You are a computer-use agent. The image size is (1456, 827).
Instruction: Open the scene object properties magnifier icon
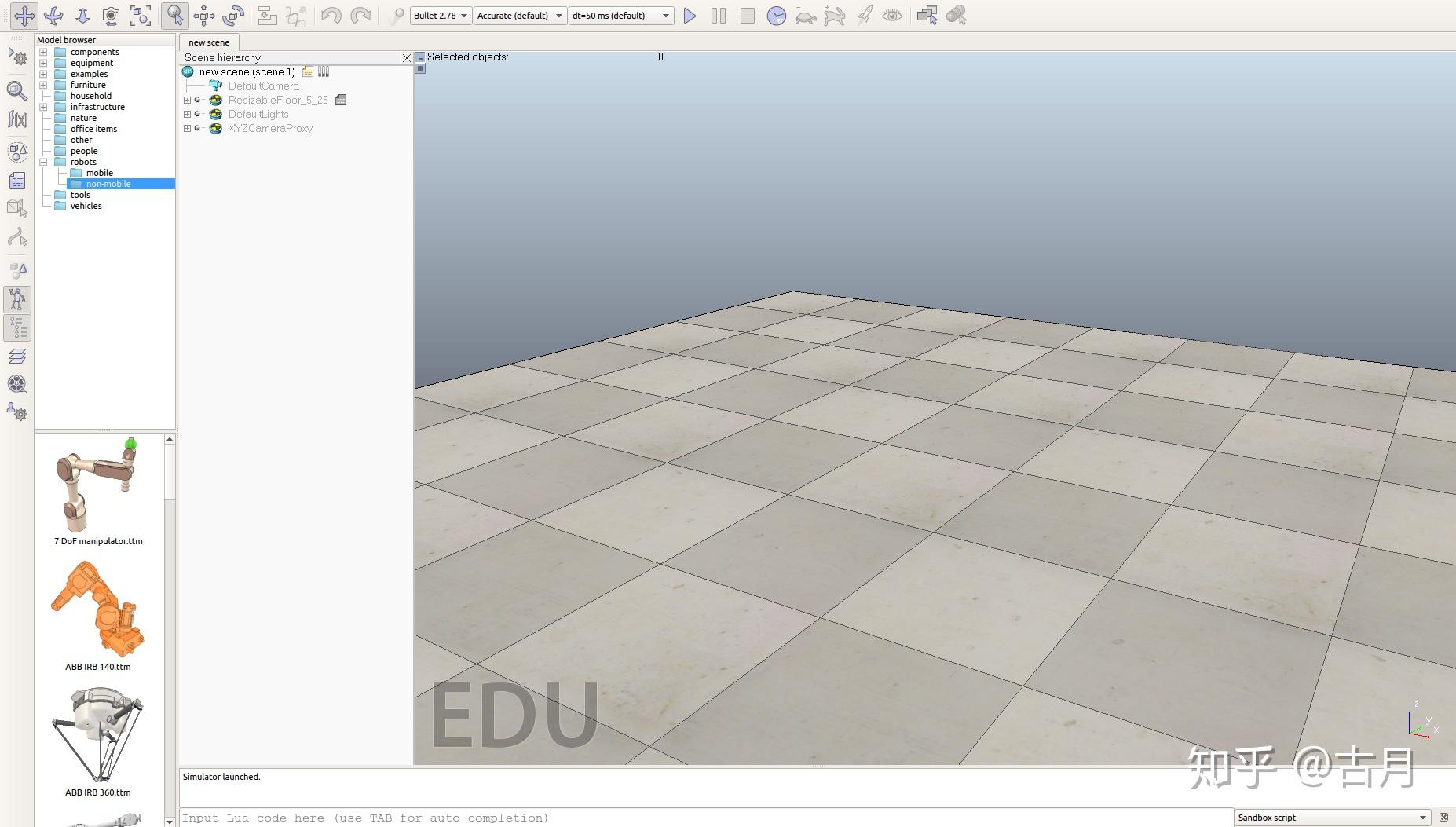[x=17, y=90]
